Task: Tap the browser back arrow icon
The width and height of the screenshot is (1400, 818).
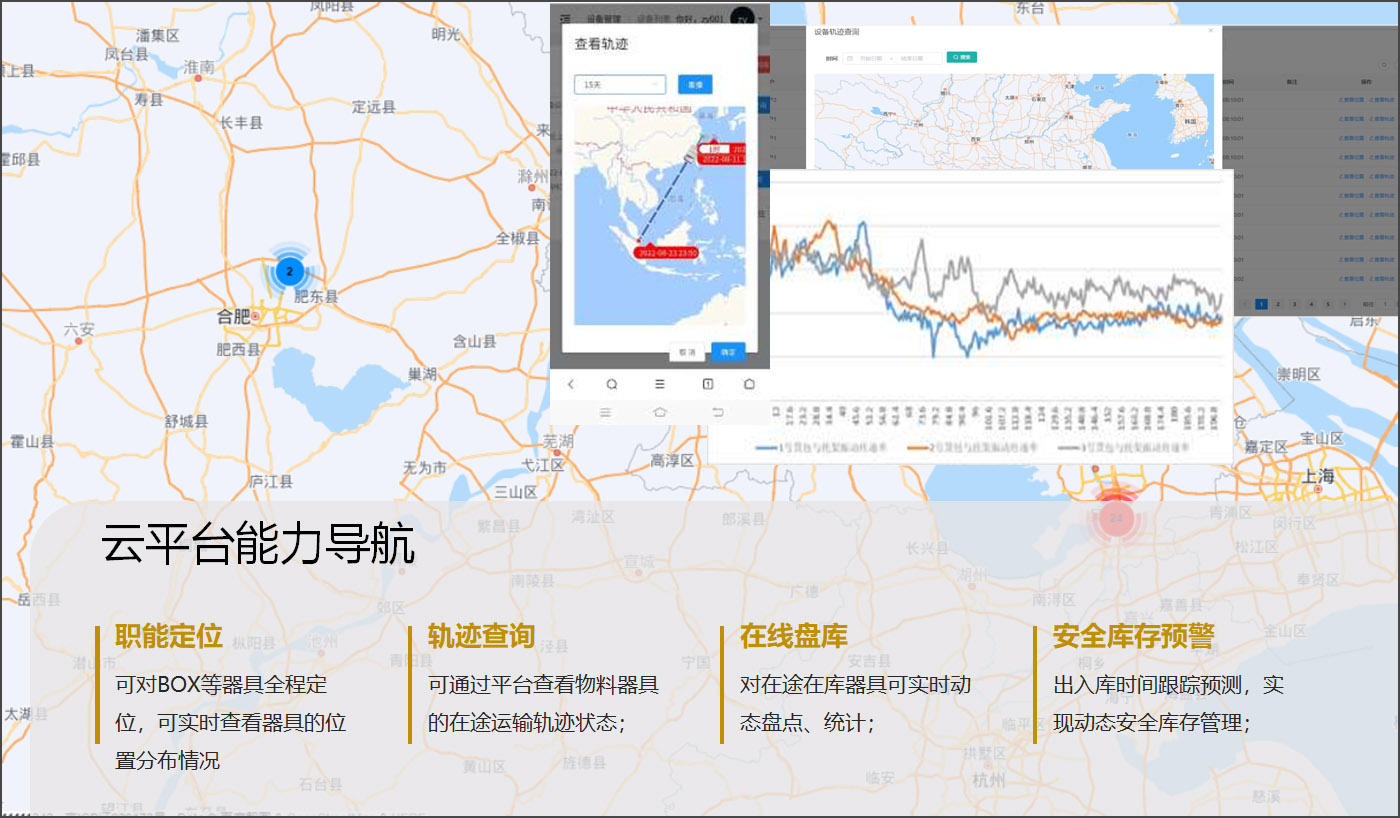Action: [571, 384]
